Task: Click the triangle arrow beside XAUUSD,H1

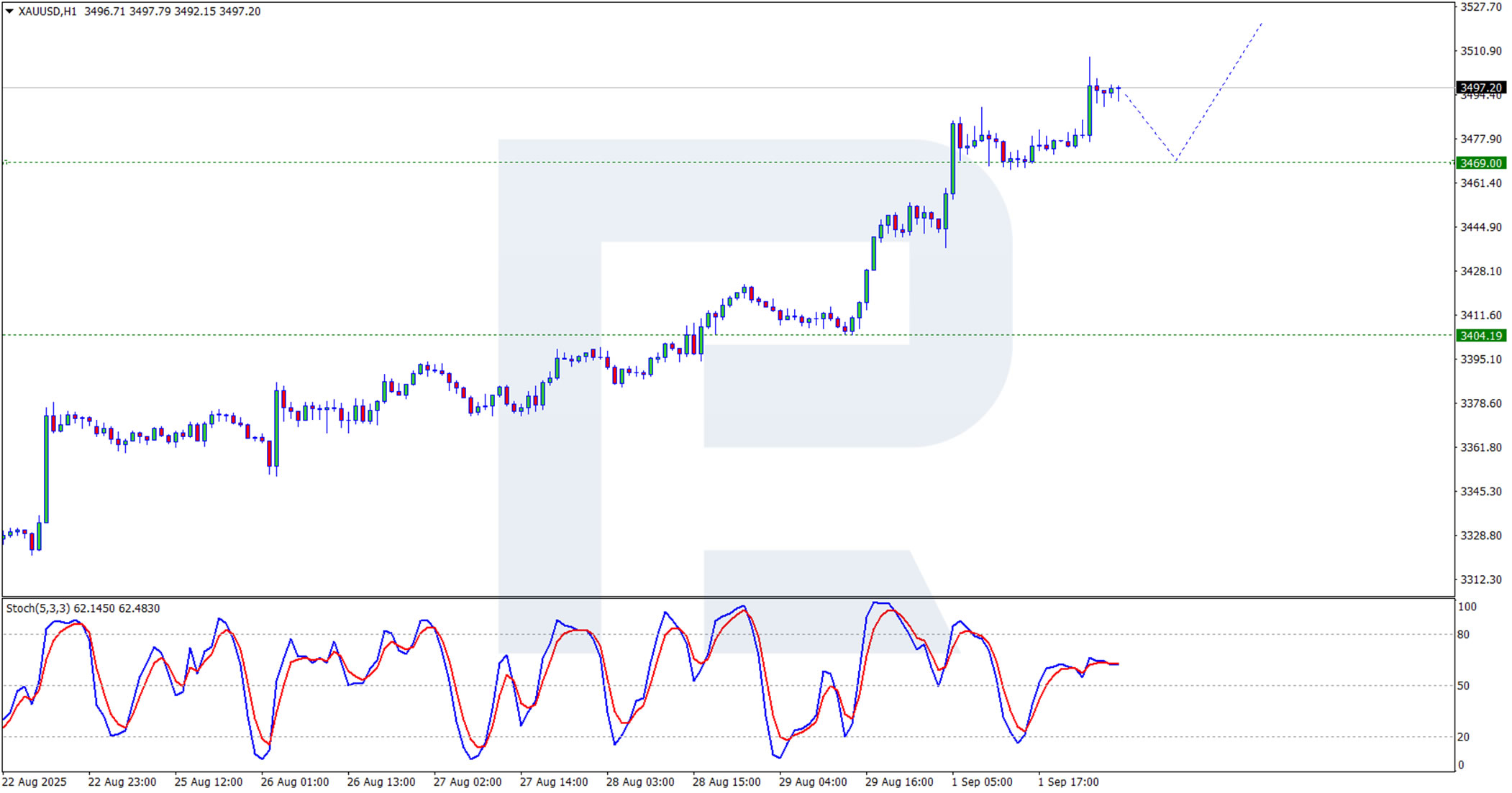Action: (x=9, y=12)
